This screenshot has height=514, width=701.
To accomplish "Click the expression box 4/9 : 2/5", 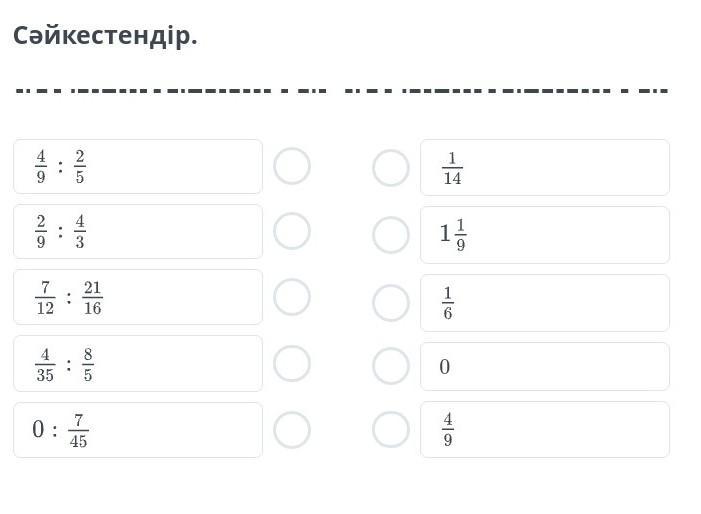I will tap(138, 166).
